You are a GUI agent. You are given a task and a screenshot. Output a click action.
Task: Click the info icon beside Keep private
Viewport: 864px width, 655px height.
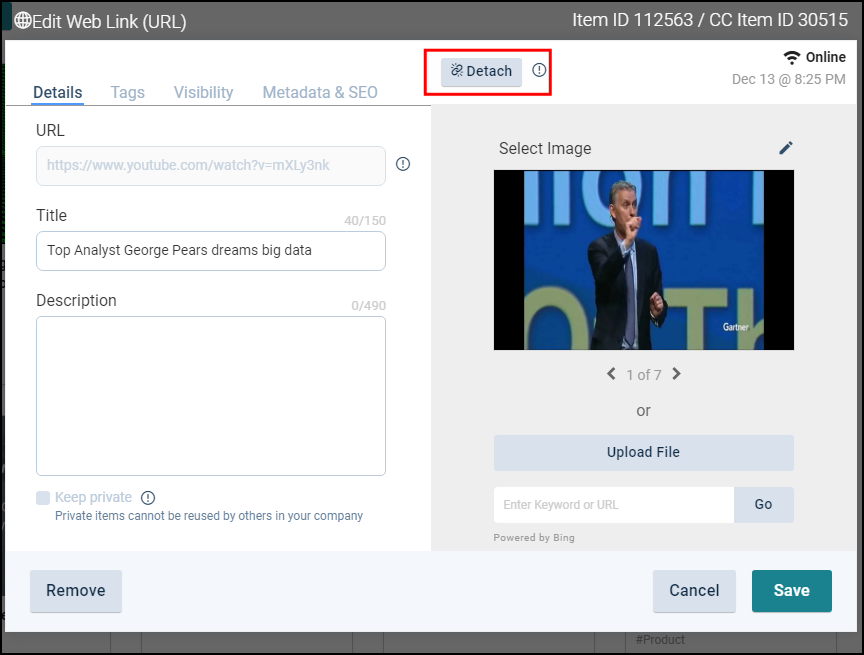(148, 498)
